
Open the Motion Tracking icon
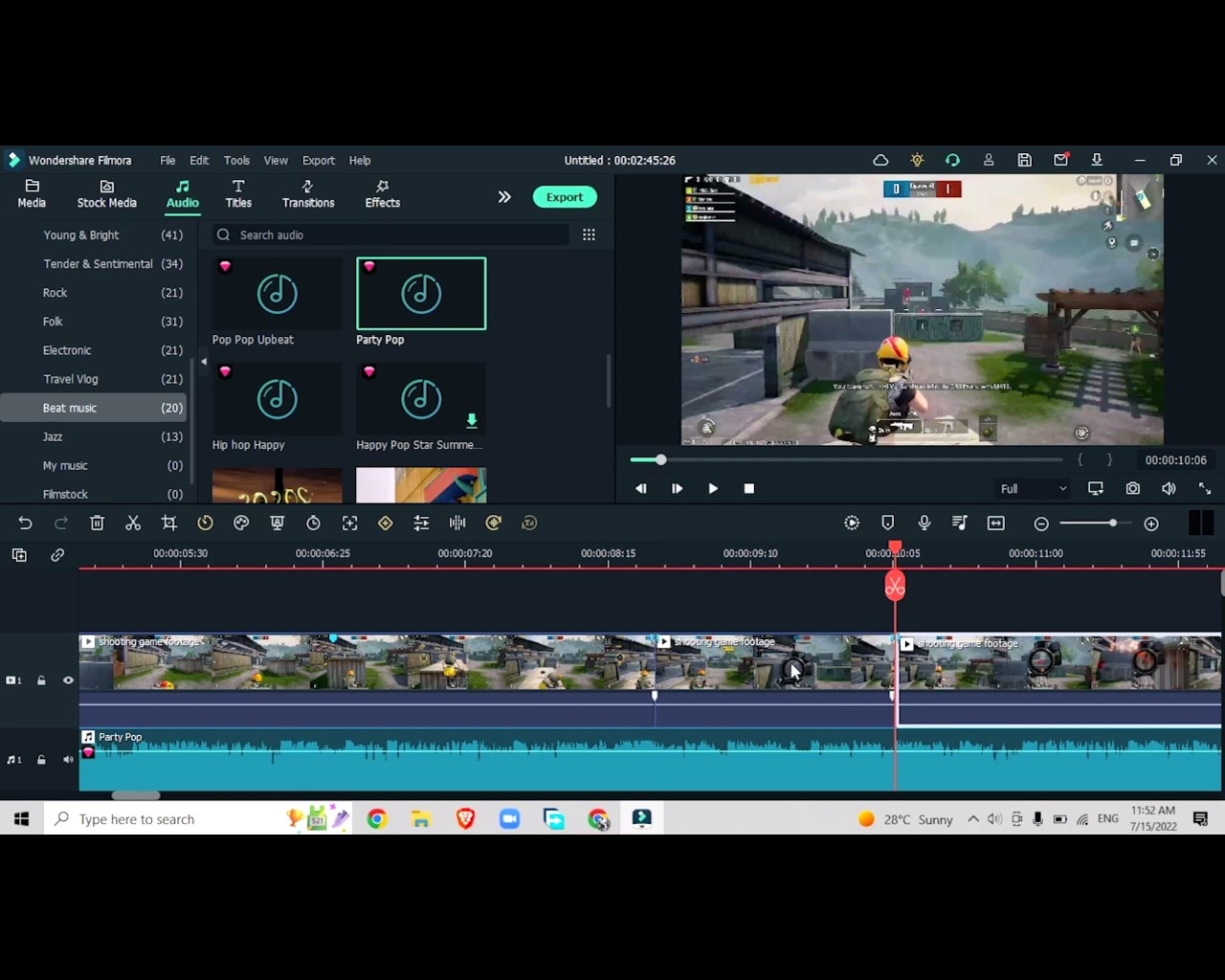(x=349, y=523)
